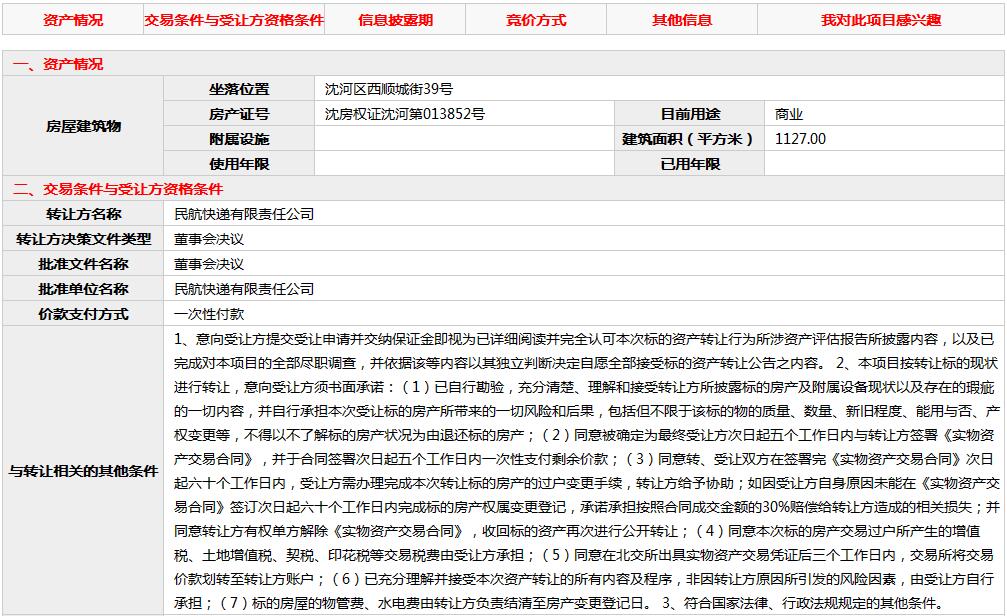Click the certificate number 沈房权证沈河第013852号
The height and width of the screenshot is (616, 1007).
click(x=404, y=114)
